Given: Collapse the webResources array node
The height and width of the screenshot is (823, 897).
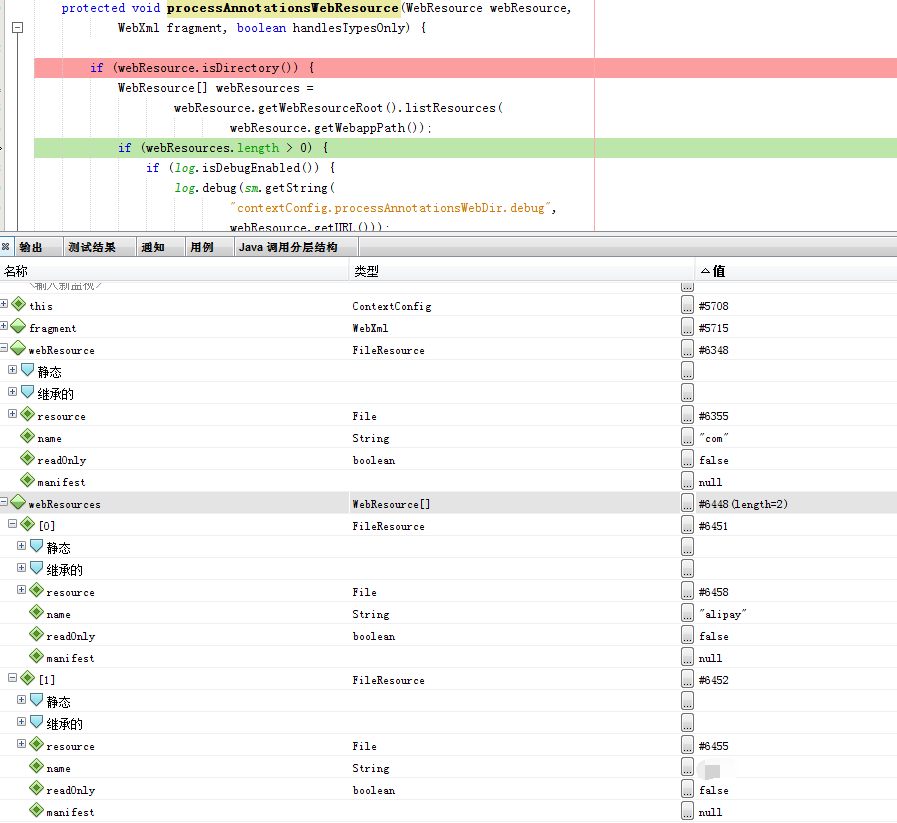Looking at the screenshot, I should click(x=4, y=502).
